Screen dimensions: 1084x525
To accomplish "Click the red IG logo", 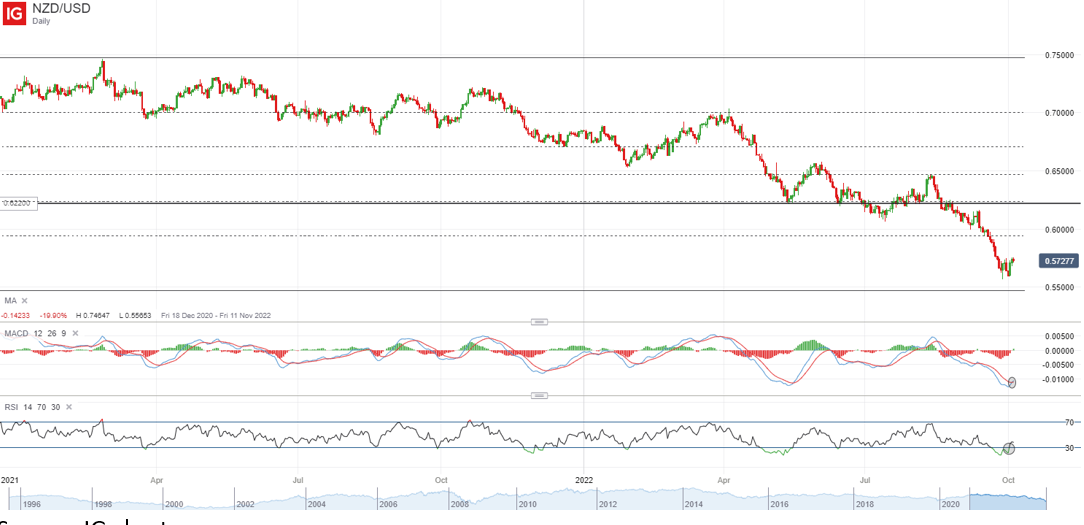I will (x=14, y=14).
